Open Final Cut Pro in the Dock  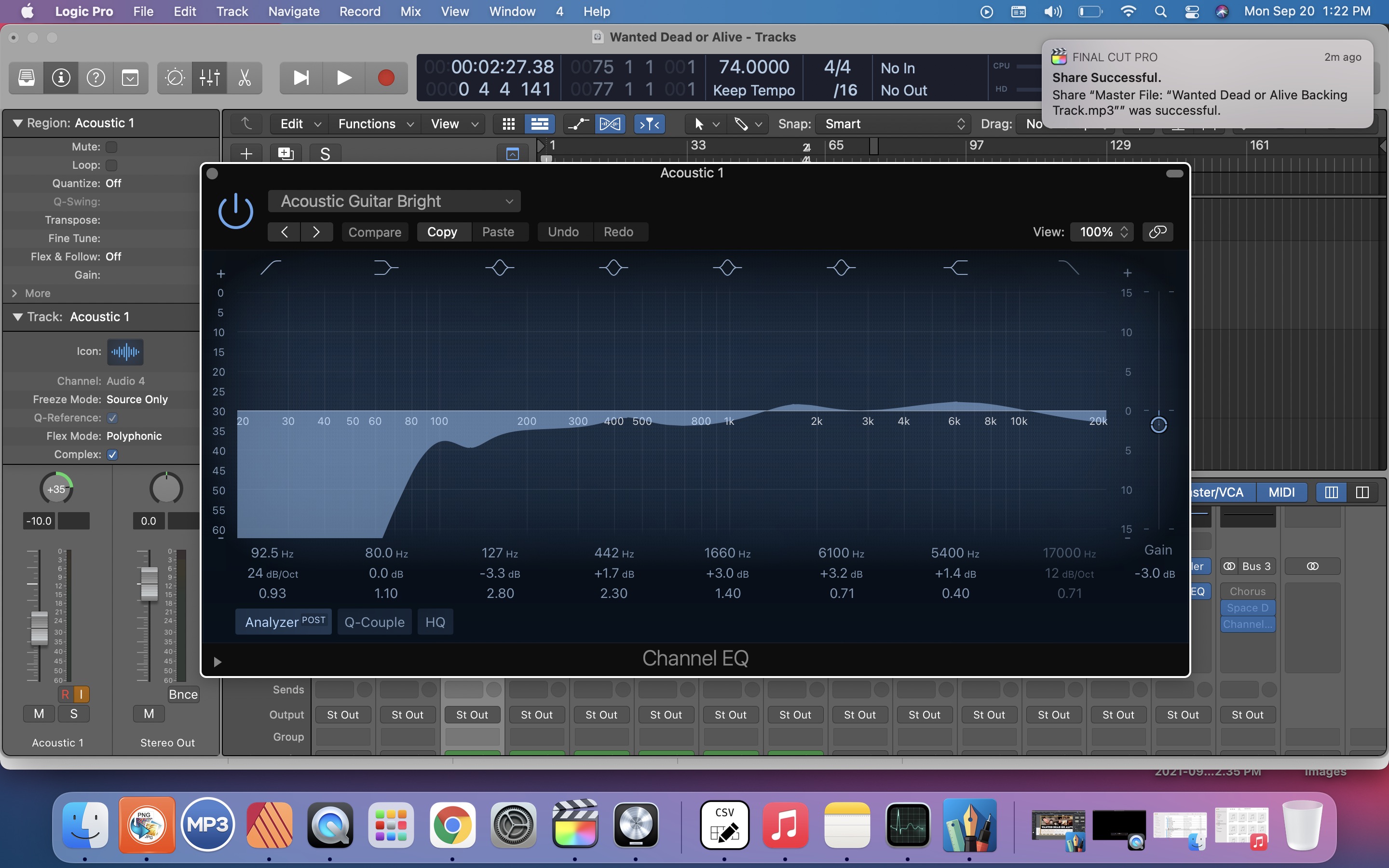coord(575,825)
